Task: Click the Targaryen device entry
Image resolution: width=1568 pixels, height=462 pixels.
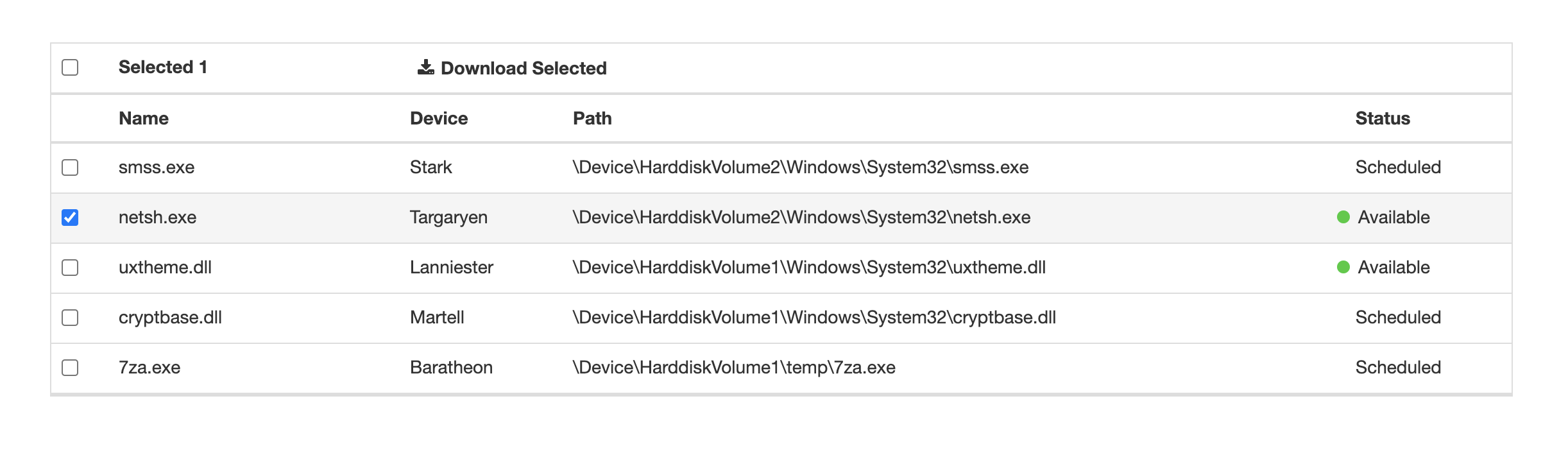Action: [448, 218]
